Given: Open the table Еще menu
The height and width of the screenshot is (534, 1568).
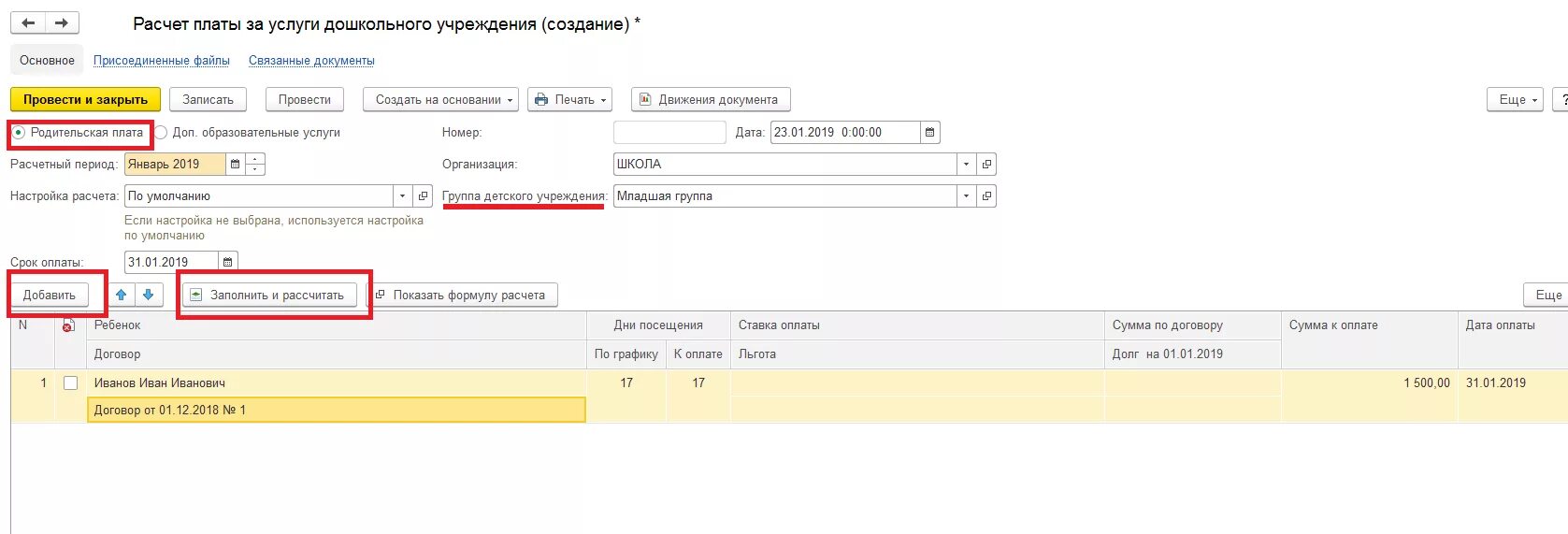Looking at the screenshot, I should (x=1547, y=295).
